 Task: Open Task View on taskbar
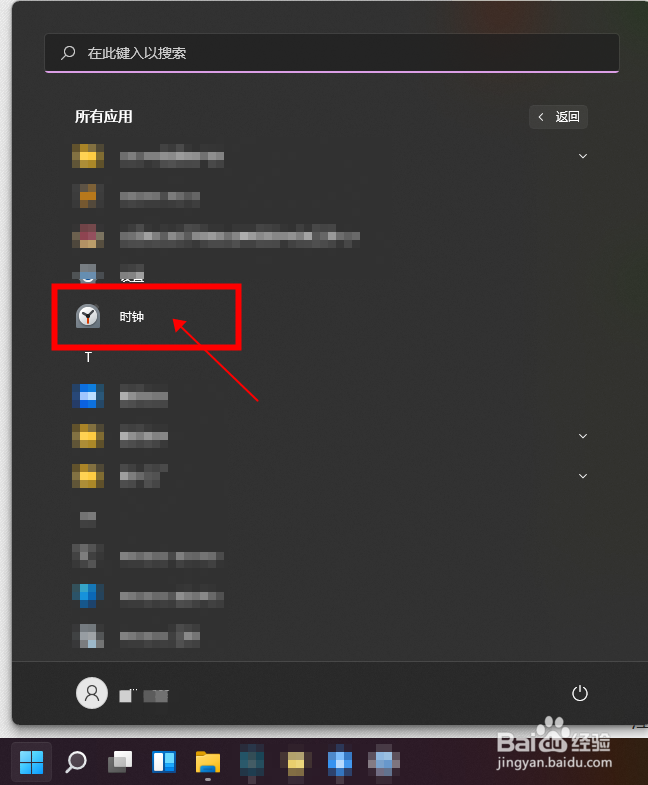coord(120,762)
